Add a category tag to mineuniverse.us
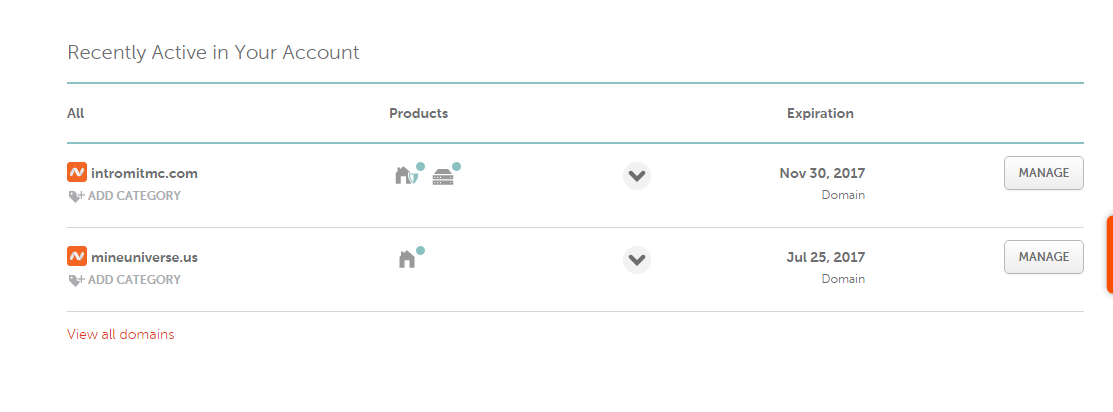Viewport: 1113px width, 412px height. click(x=124, y=280)
